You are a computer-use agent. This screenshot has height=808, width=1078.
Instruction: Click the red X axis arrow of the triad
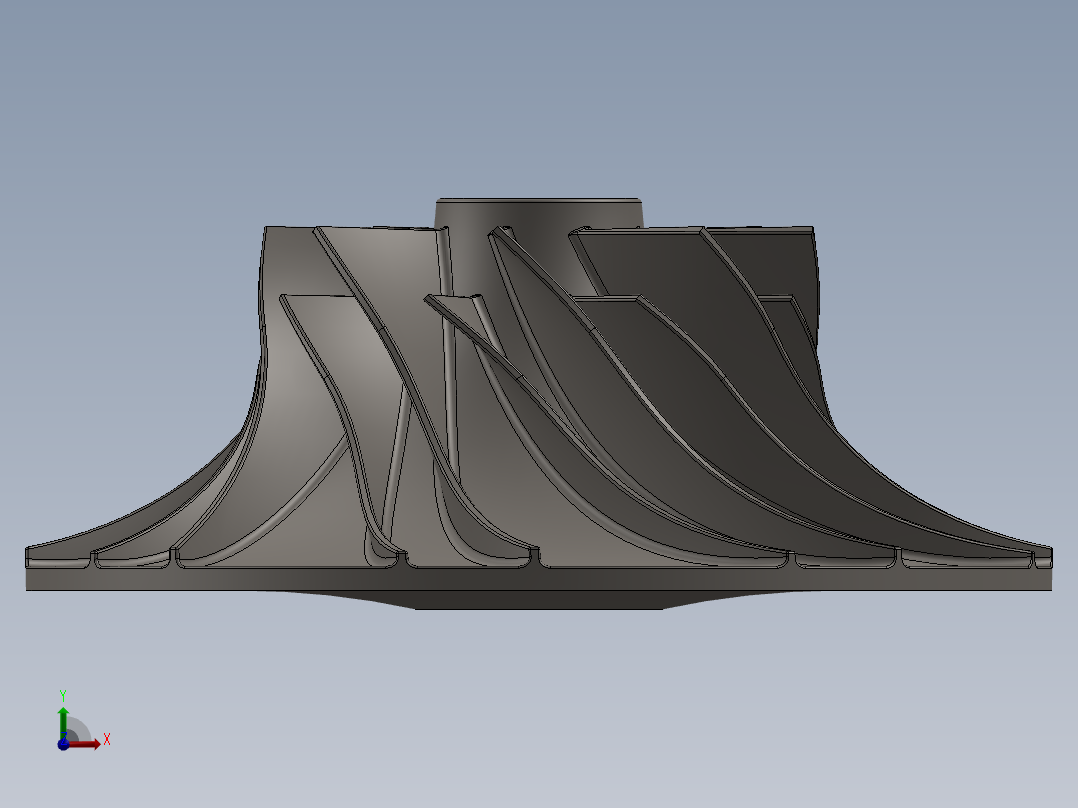tap(85, 743)
